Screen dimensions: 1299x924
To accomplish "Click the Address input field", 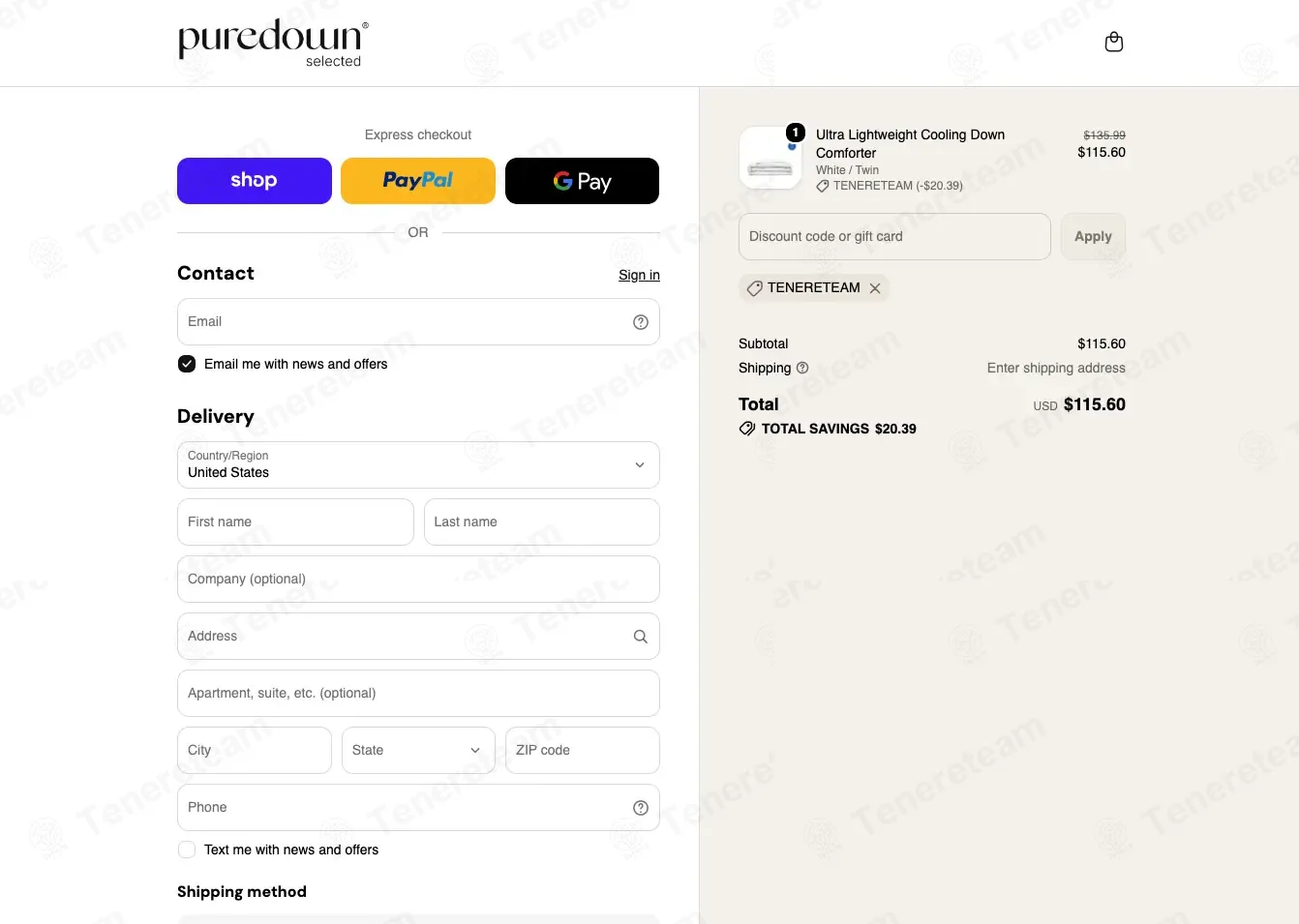I will coord(418,637).
